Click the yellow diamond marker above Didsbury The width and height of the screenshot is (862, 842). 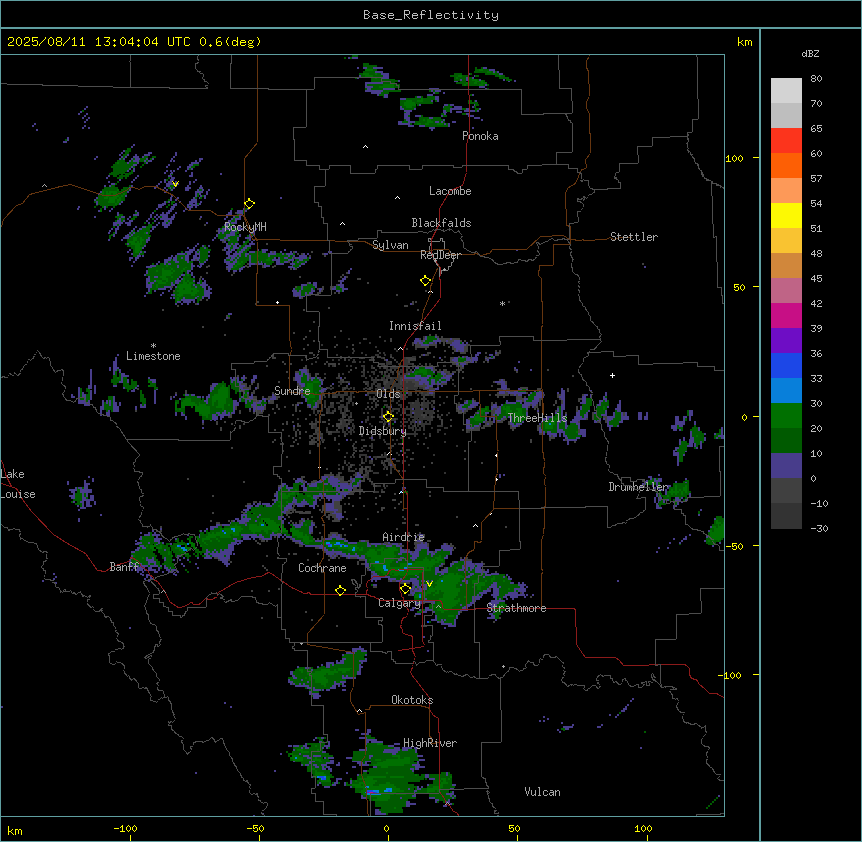coord(388,417)
